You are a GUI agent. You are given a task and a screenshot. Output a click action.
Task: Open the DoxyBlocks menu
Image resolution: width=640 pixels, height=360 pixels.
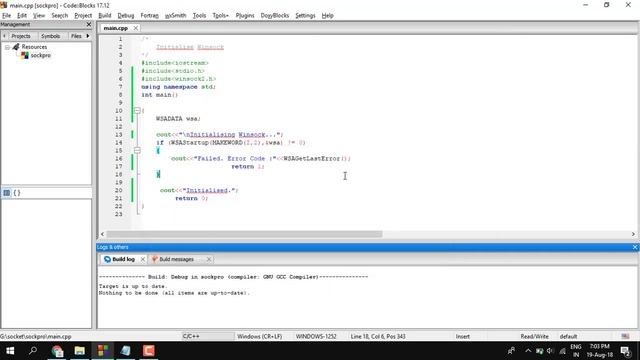[x=275, y=16]
